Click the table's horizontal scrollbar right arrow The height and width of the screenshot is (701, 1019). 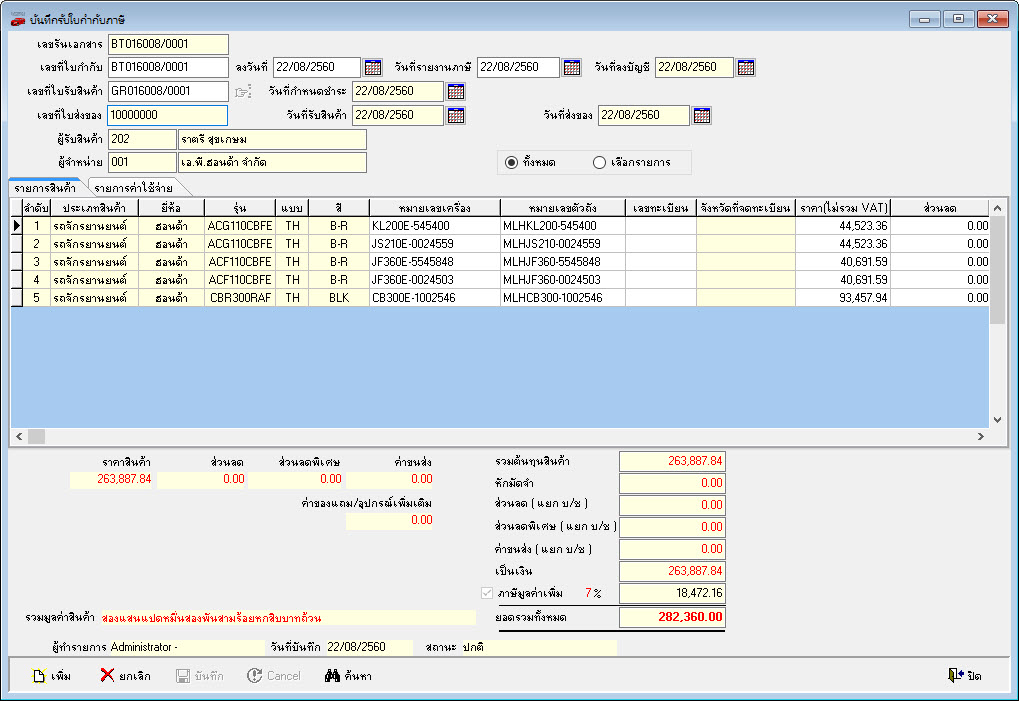[981, 437]
